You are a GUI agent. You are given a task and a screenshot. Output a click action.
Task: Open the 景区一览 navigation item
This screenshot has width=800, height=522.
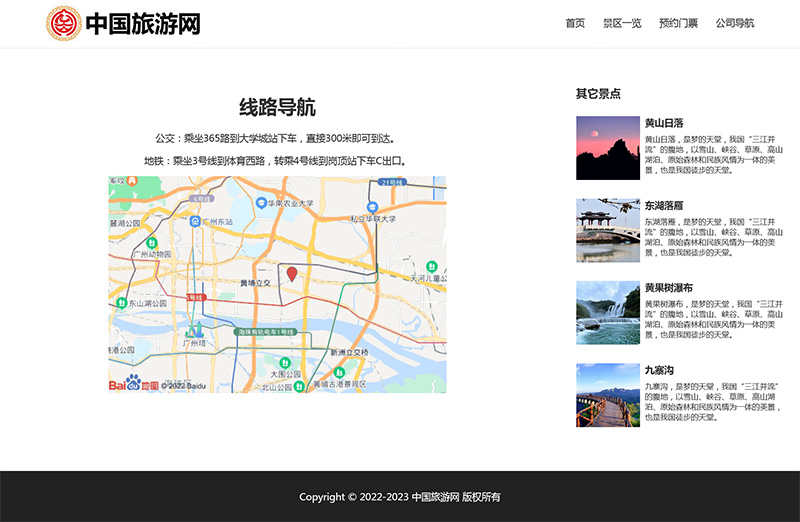(622, 23)
